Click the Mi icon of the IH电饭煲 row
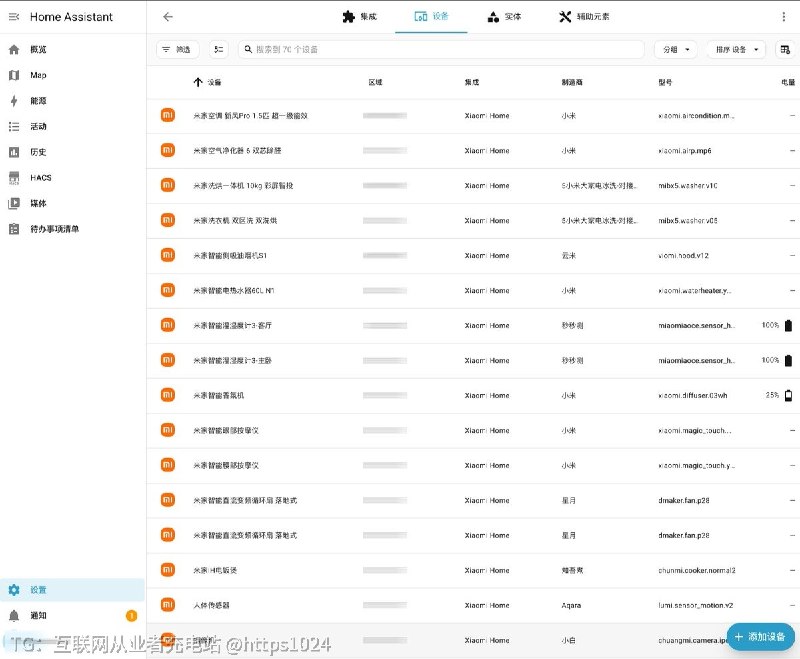Image resolution: width=800 pixels, height=659 pixels. tap(168, 570)
